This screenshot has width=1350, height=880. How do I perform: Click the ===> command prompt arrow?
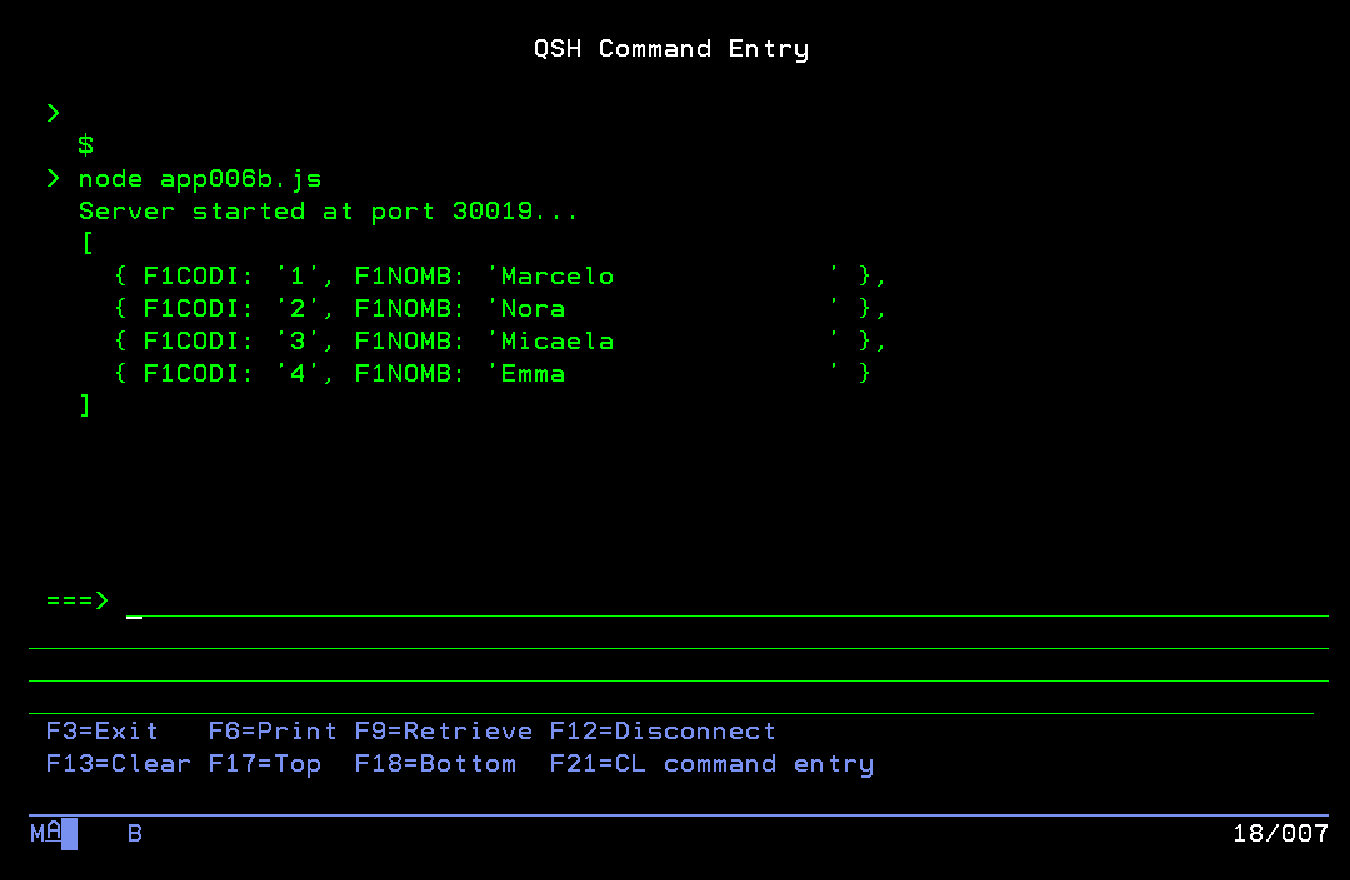(x=76, y=600)
